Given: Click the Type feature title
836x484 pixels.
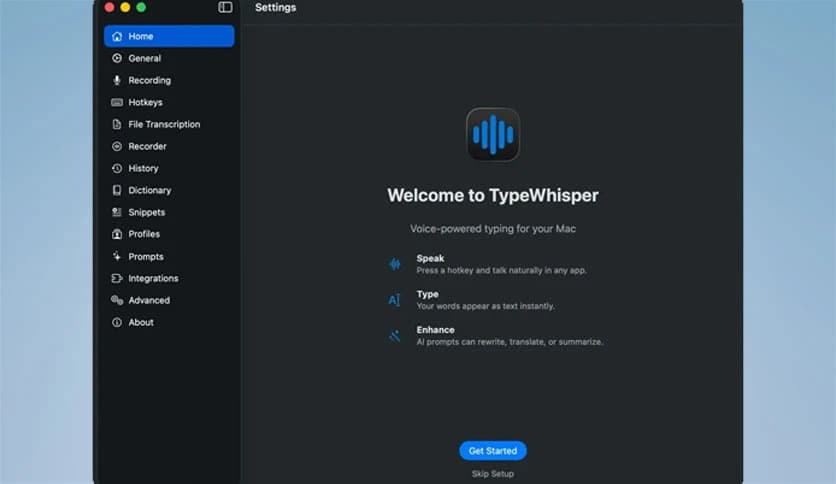Looking at the screenshot, I should [428, 294].
